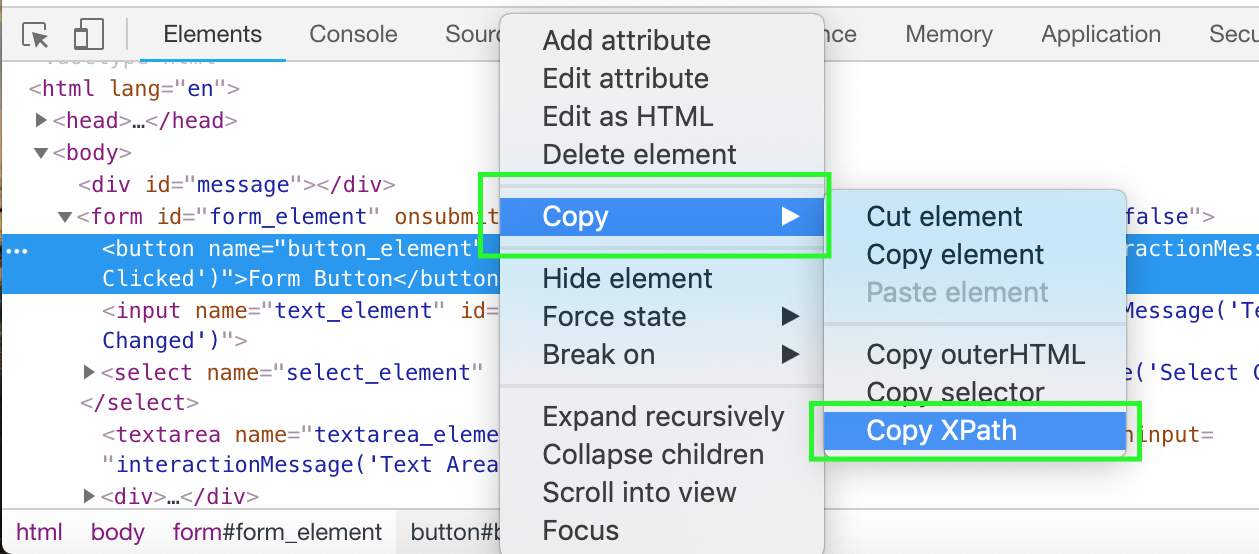Open the Force state submenu

614,316
